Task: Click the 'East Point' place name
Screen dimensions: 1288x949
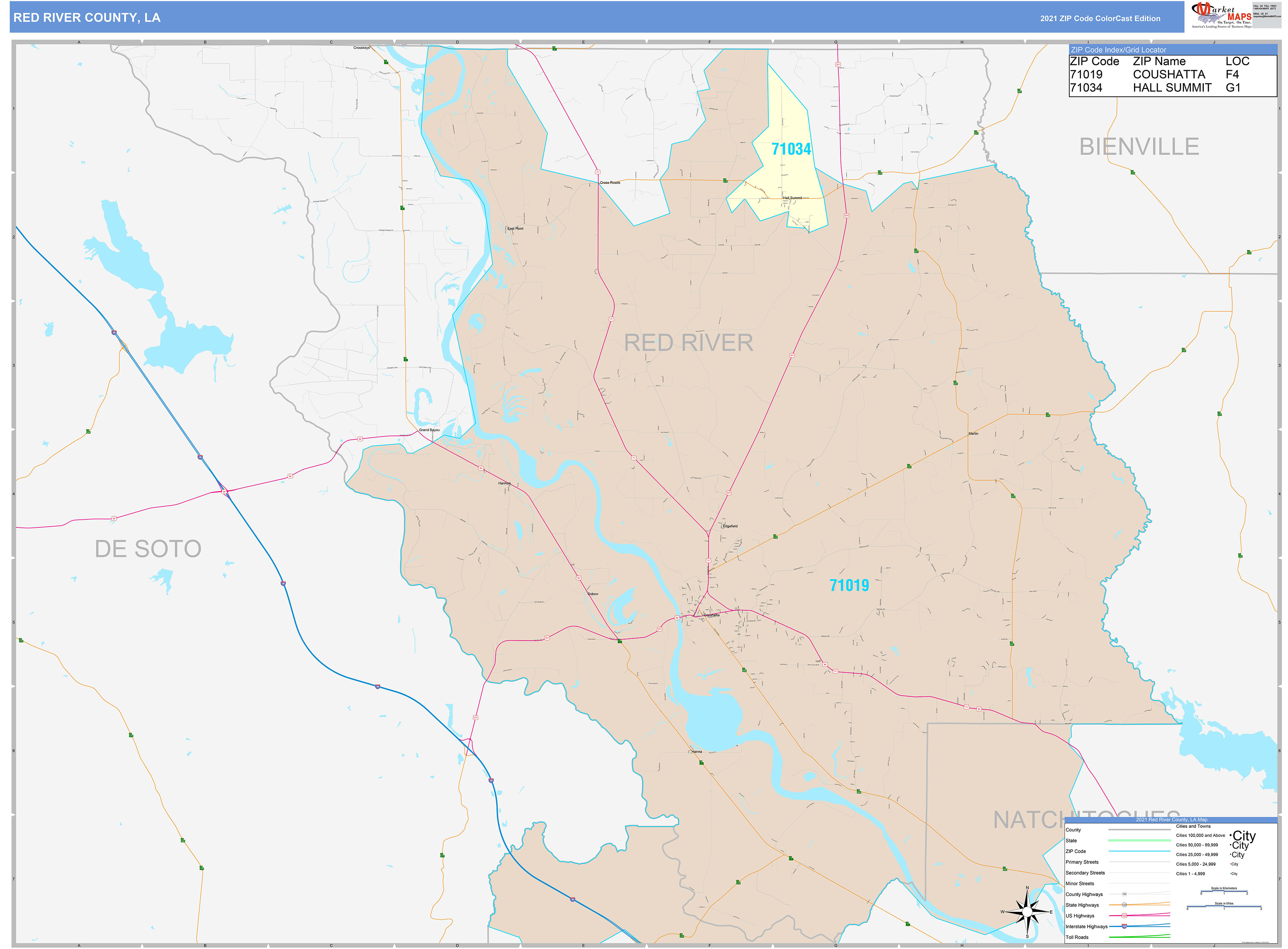Action: 515,228
